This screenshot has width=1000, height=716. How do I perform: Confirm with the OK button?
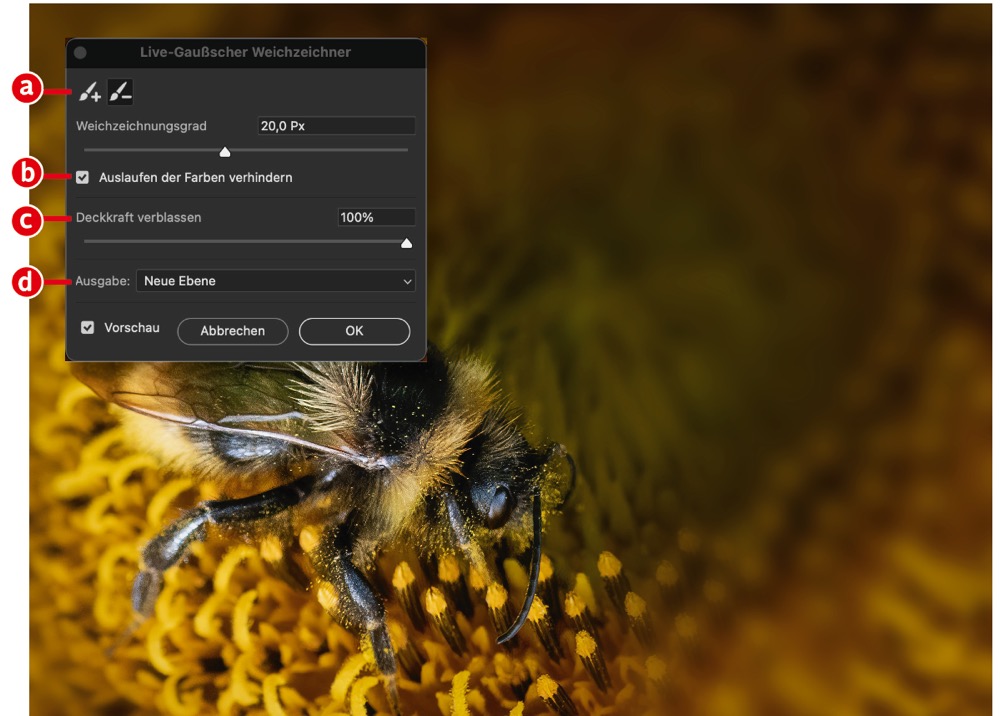click(355, 331)
